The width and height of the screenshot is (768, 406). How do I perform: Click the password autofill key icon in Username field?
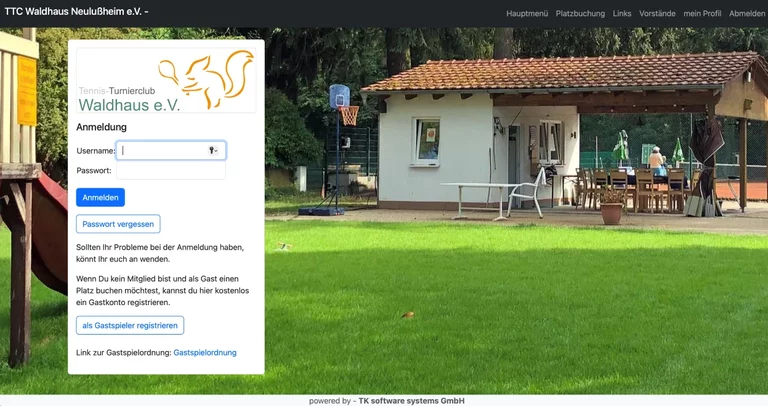(x=213, y=150)
